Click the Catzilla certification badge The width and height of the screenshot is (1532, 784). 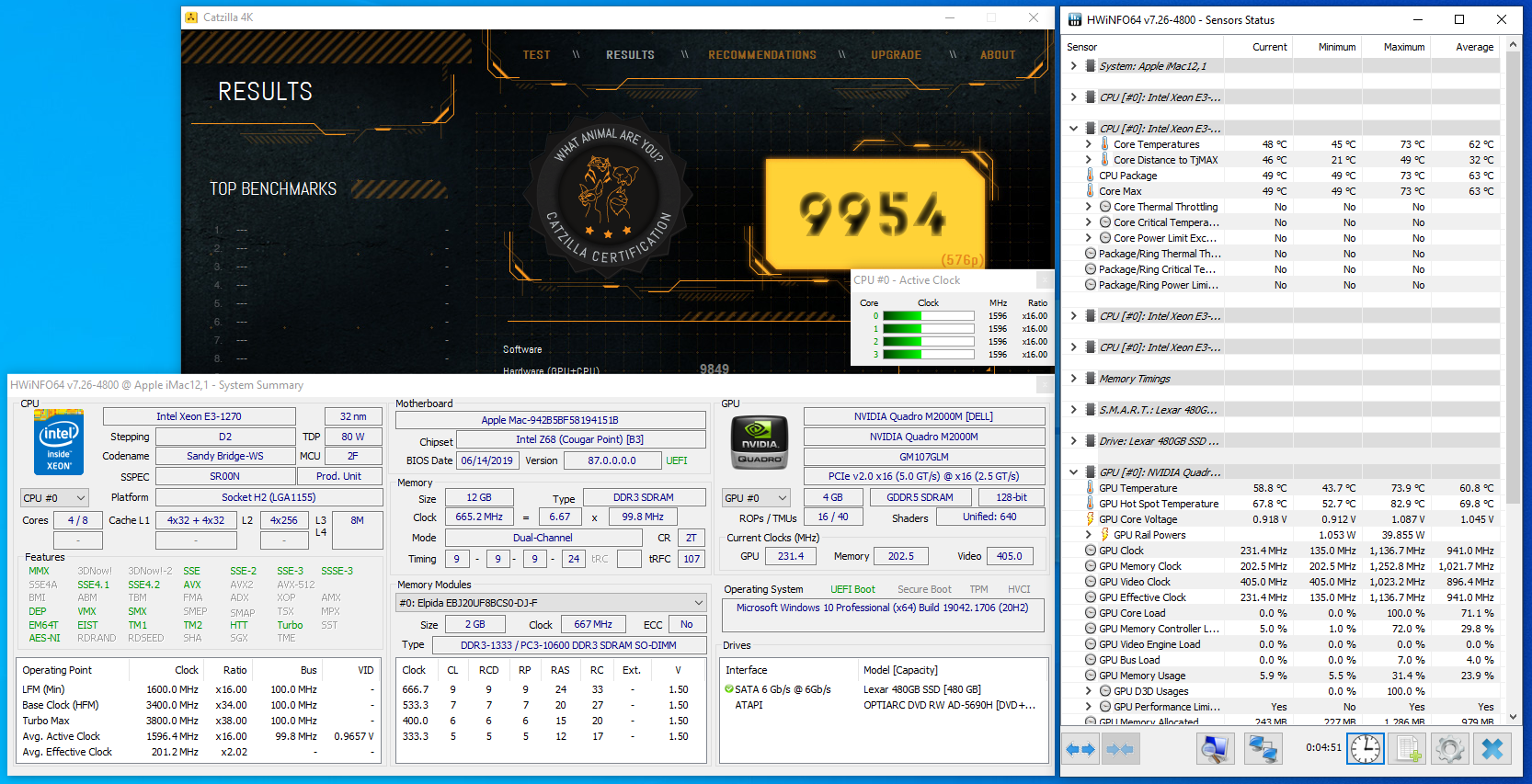[x=608, y=197]
